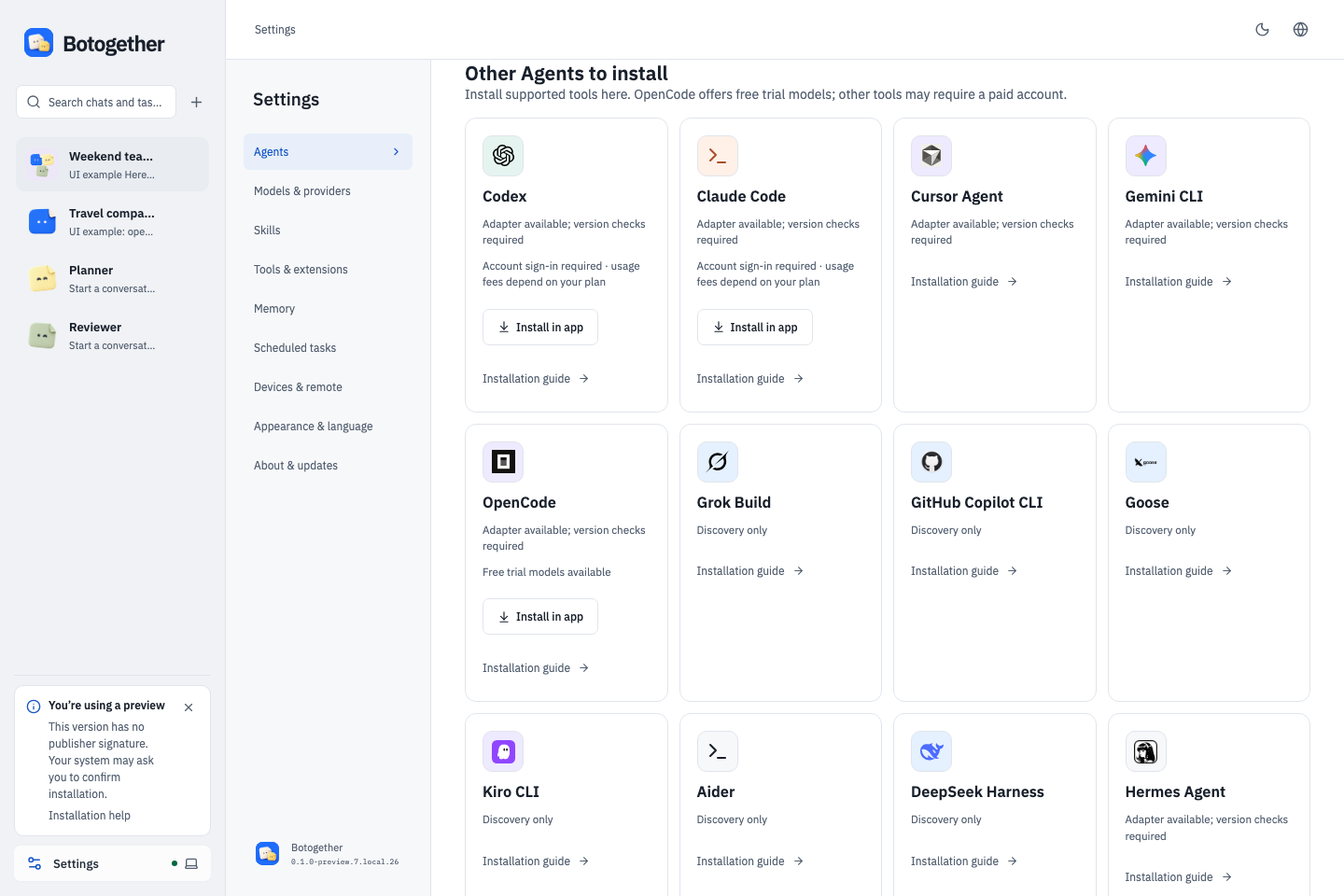This screenshot has width=1344, height=896.
Task: Expand the Agents chevron in settings
Action: tap(396, 152)
